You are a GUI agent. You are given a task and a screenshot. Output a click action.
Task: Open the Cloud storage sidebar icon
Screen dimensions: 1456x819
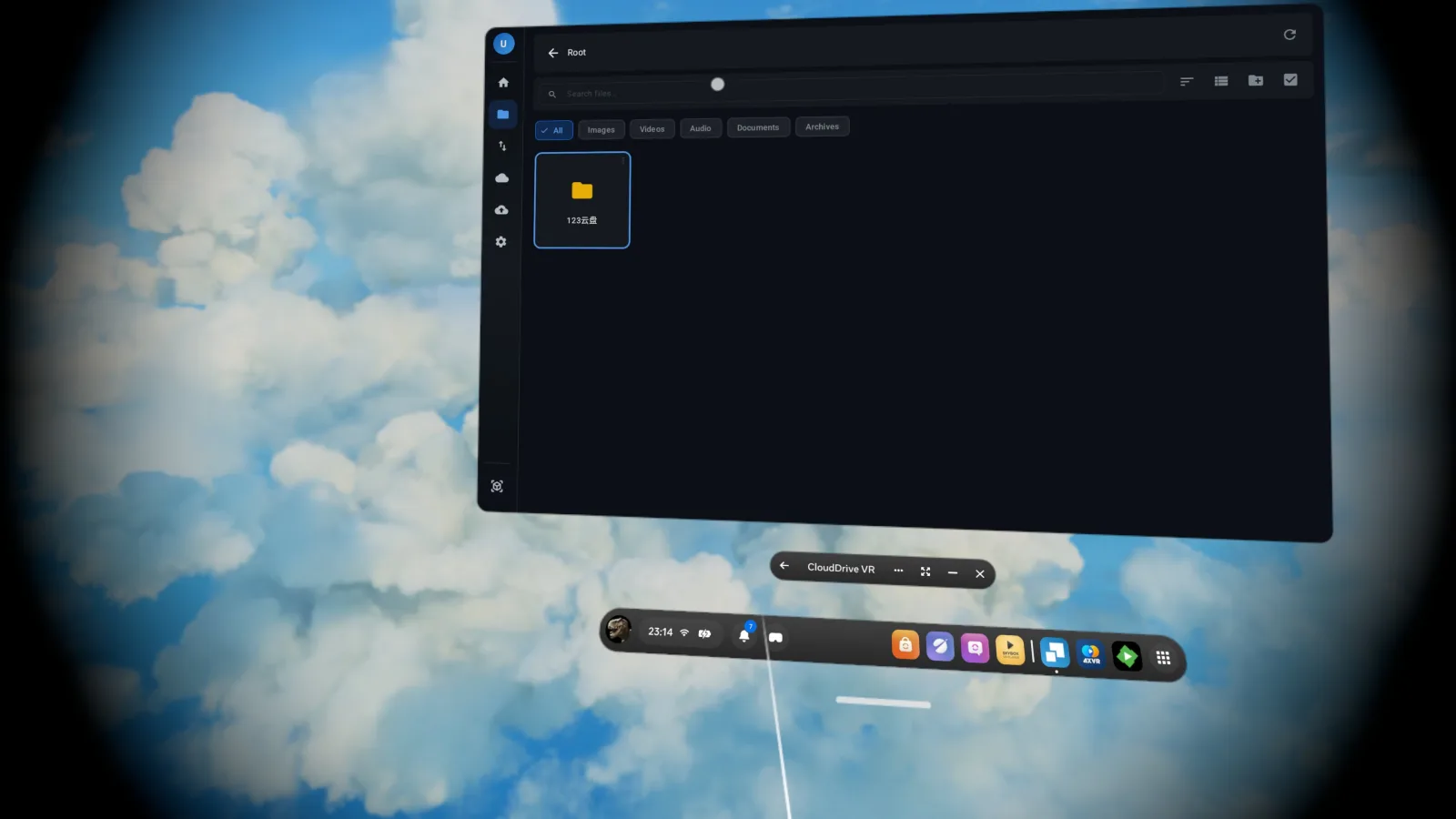tap(501, 178)
